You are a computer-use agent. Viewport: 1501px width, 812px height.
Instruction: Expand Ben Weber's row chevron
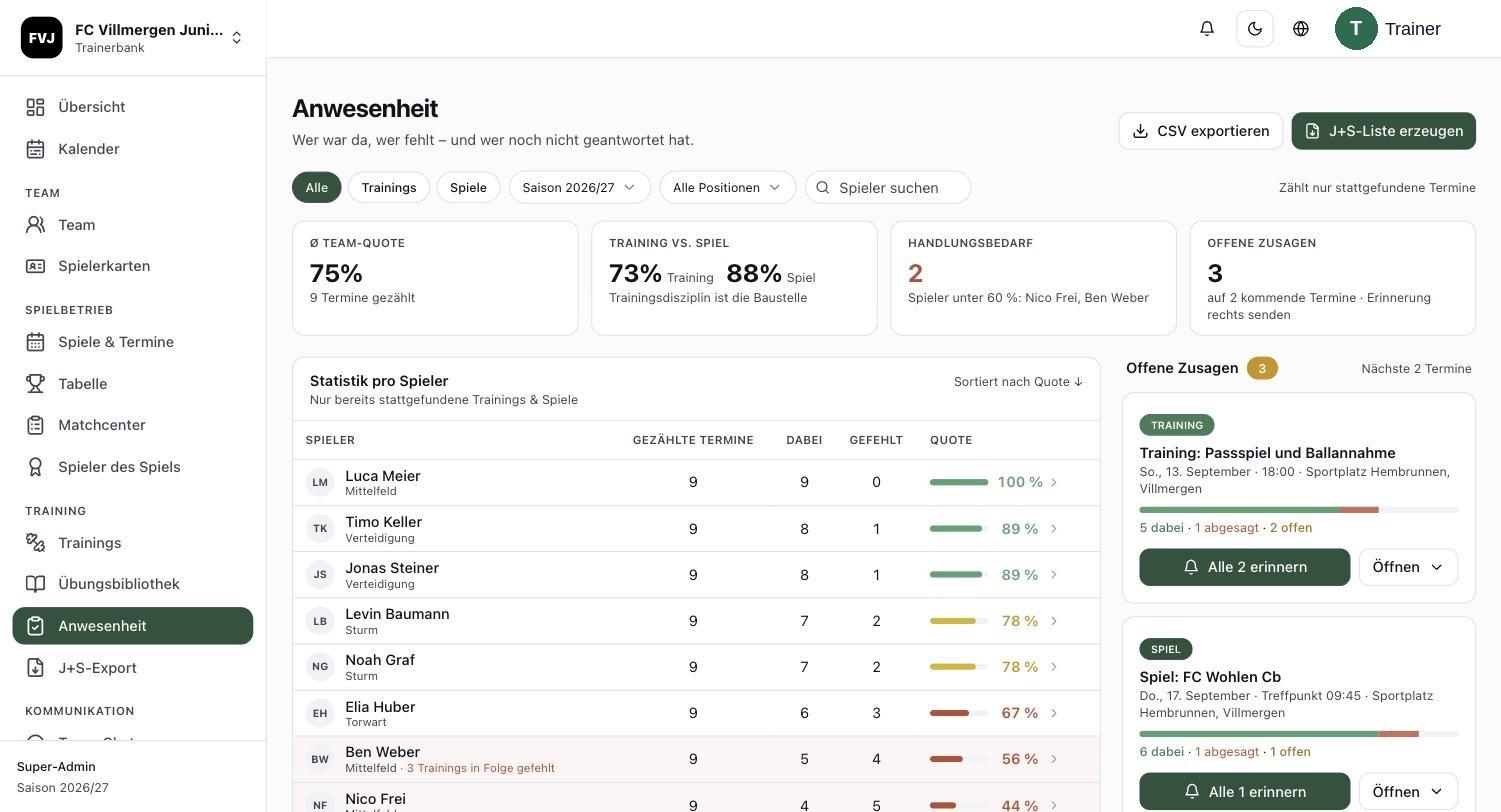pos(1054,760)
